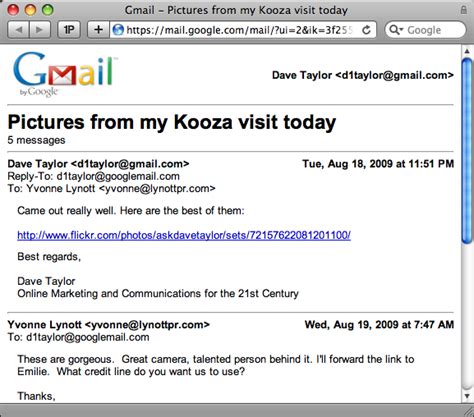This screenshot has width=474, height=417.
Task: Click the 'Best regards,' line
Action: point(49,256)
